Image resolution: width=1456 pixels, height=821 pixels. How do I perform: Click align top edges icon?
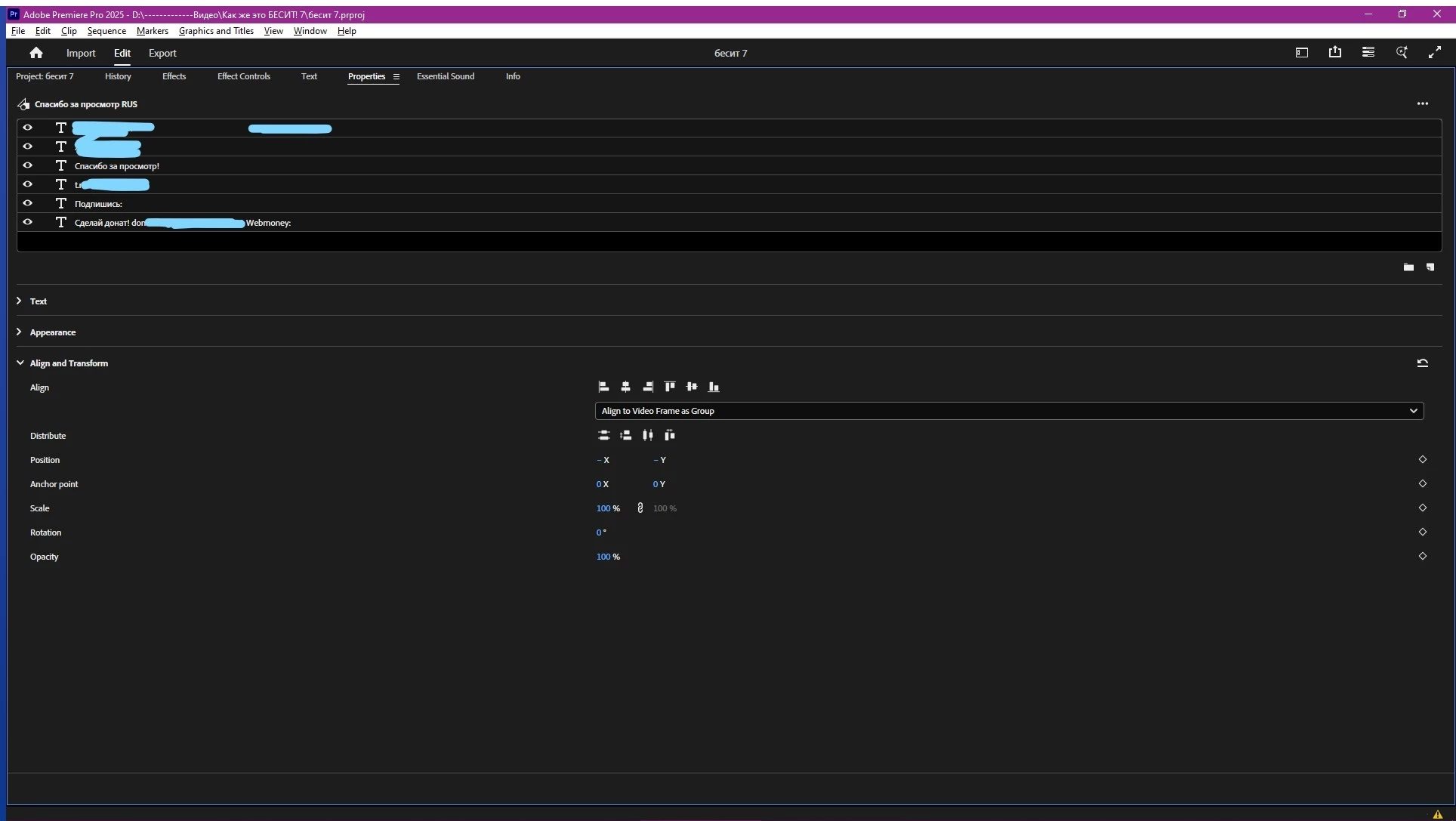click(670, 387)
